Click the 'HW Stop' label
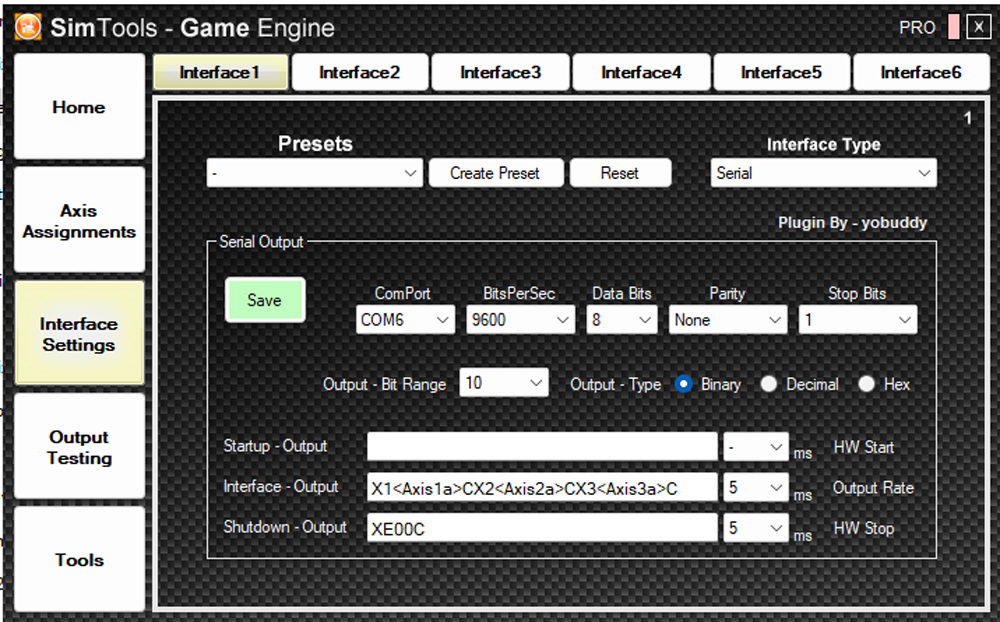1000x622 pixels. 864,528
